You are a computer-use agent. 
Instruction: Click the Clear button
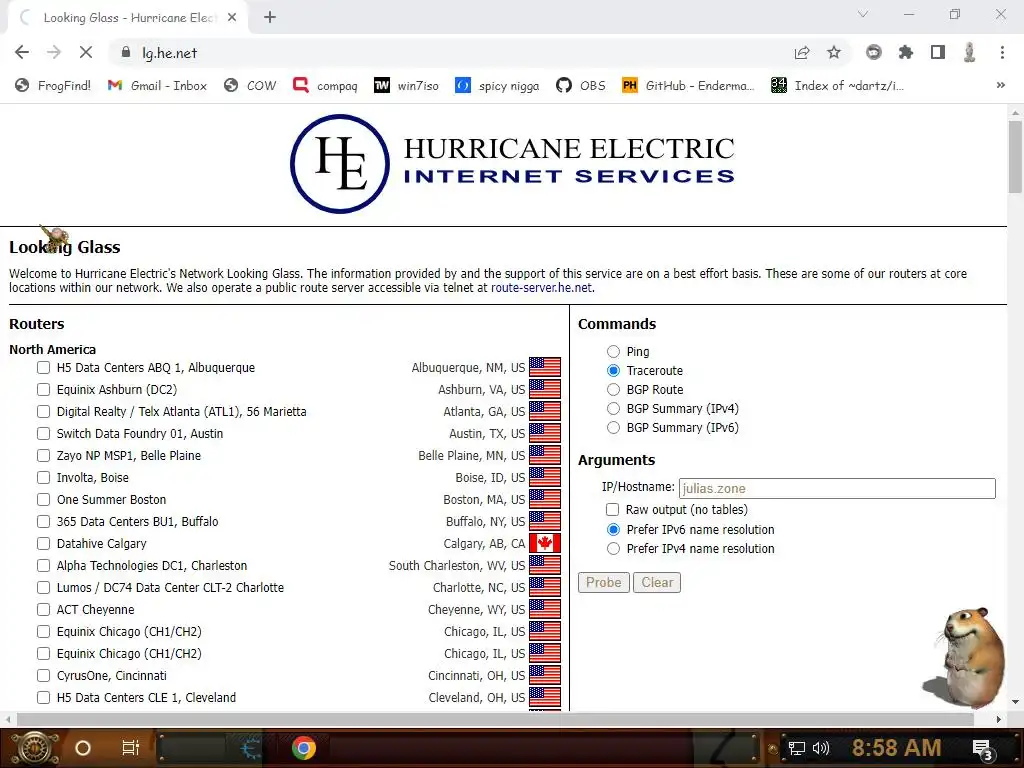coord(657,582)
